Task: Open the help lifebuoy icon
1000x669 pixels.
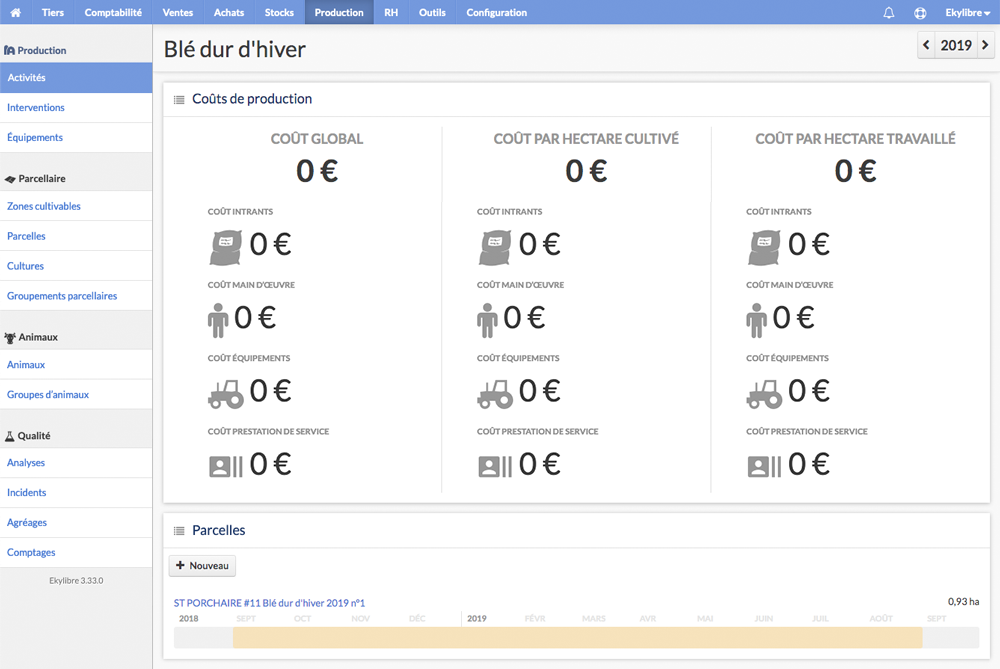Action: pos(920,12)
